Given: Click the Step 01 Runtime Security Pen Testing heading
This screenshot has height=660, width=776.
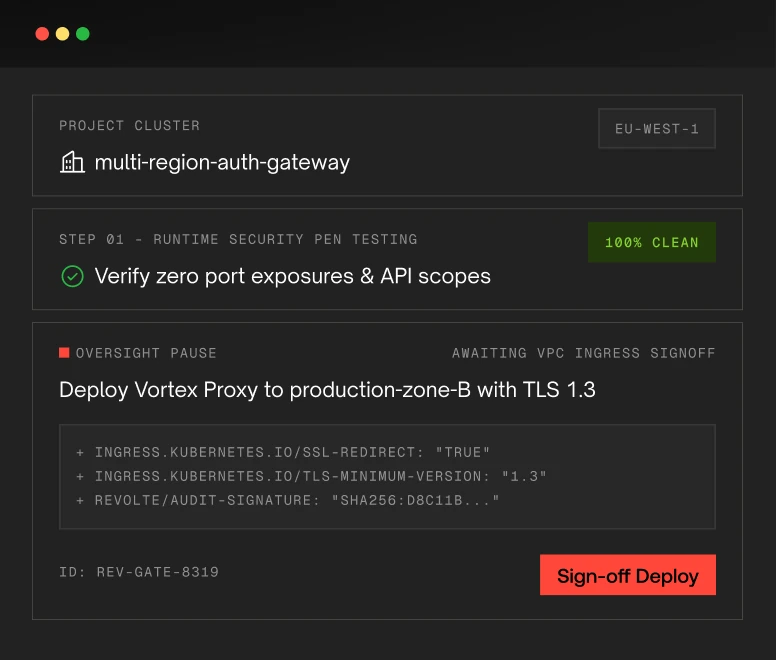Looking at the screenshot, I should click(x=238, y=239).
